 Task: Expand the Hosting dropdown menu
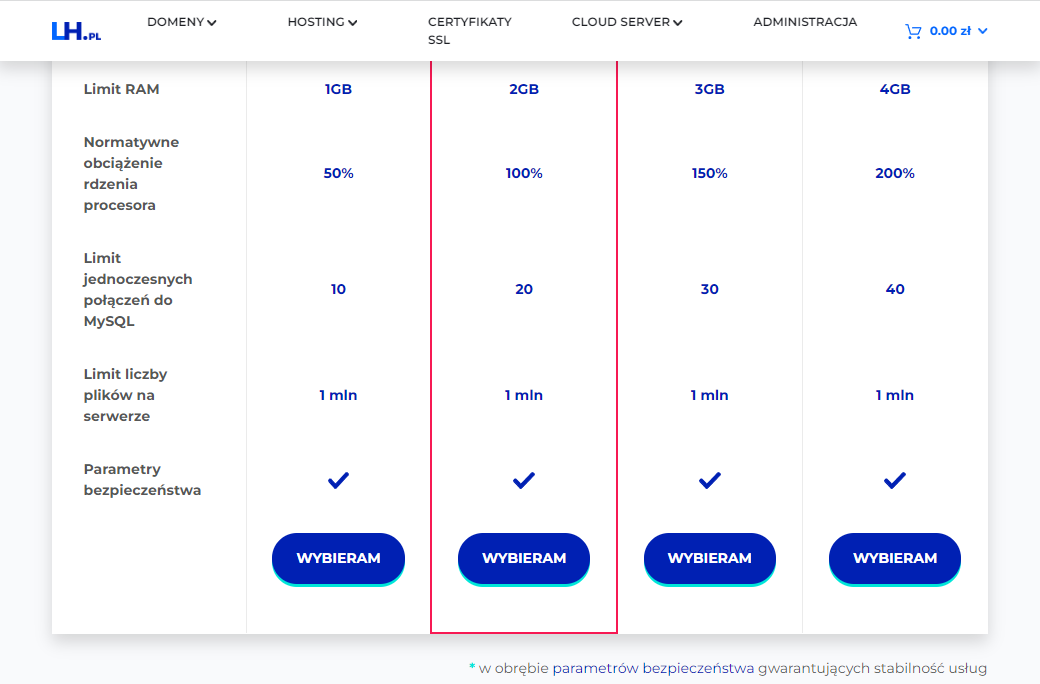click(322, 22)
